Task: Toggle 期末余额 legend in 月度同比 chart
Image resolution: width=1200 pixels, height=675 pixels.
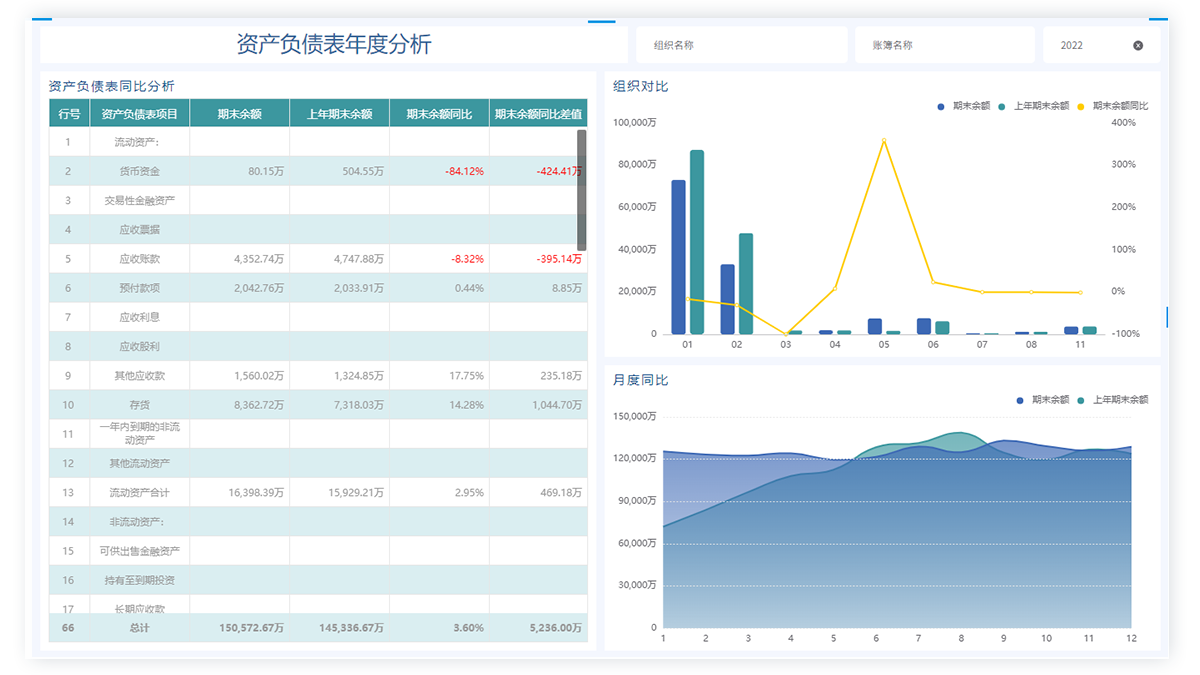Action: tap(1042, 400)
